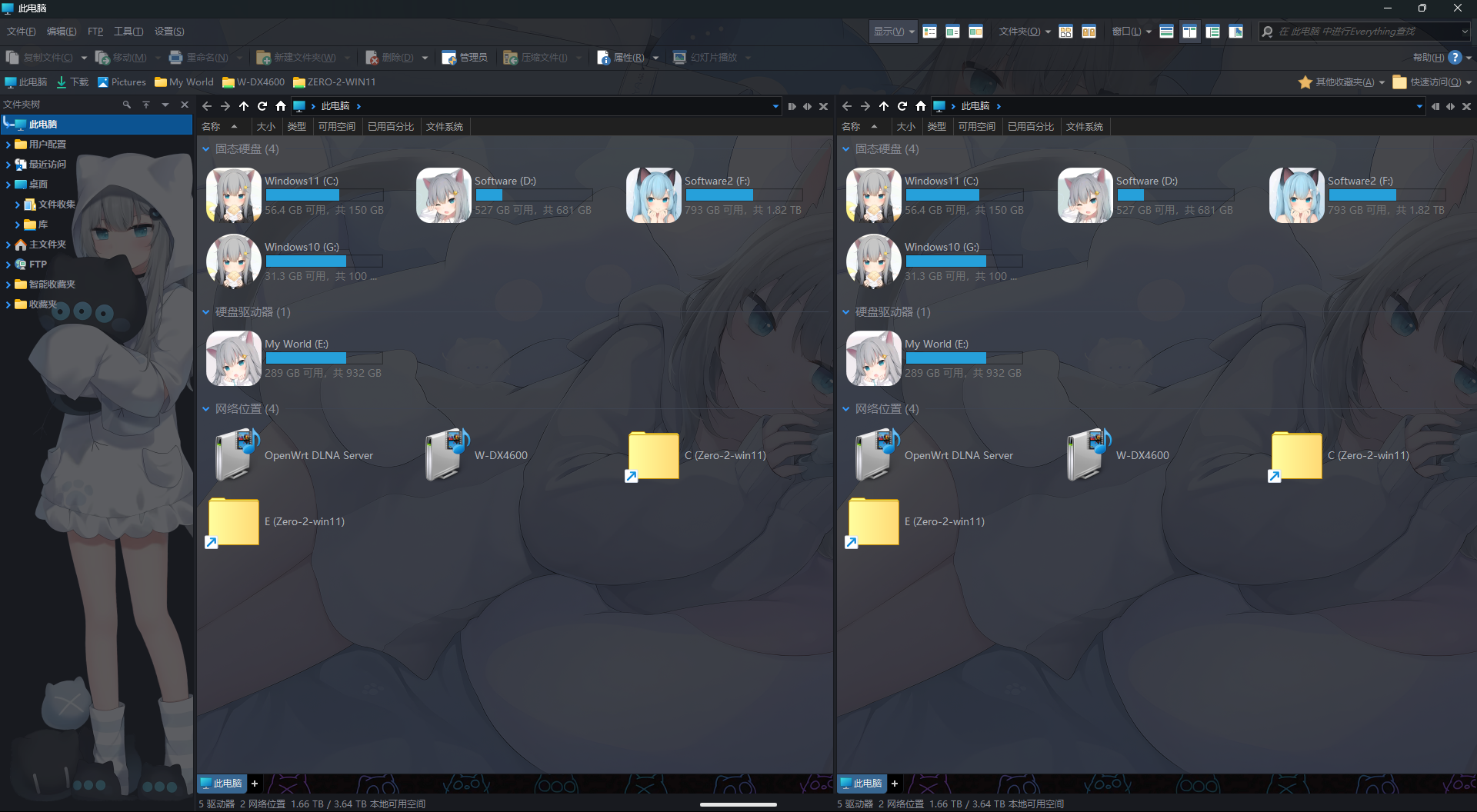Image resolution: width=1477 pixels, height=812 pixels.
Task: Click the folder tree search magnifier icon
Action: click(x=127, y=105)
